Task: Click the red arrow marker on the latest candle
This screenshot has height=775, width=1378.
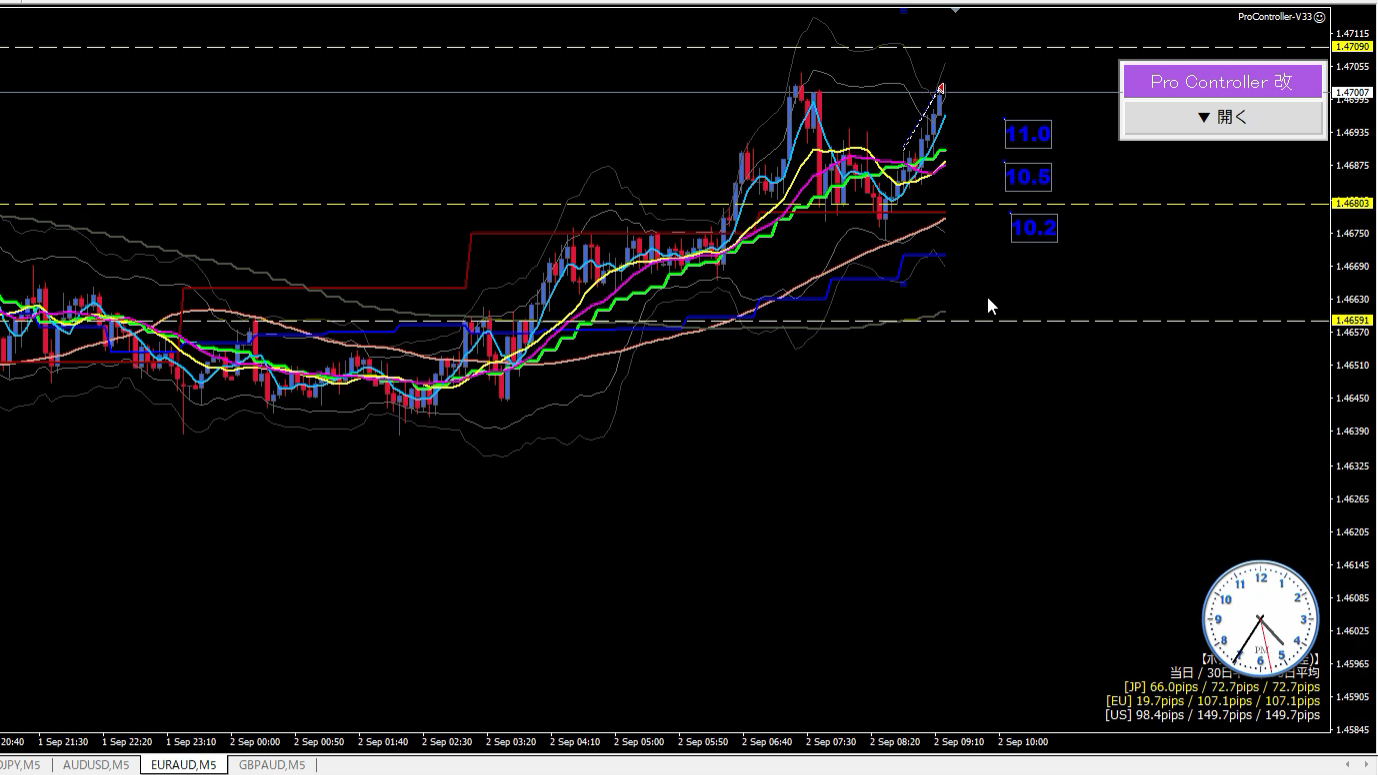Action: 941,89
